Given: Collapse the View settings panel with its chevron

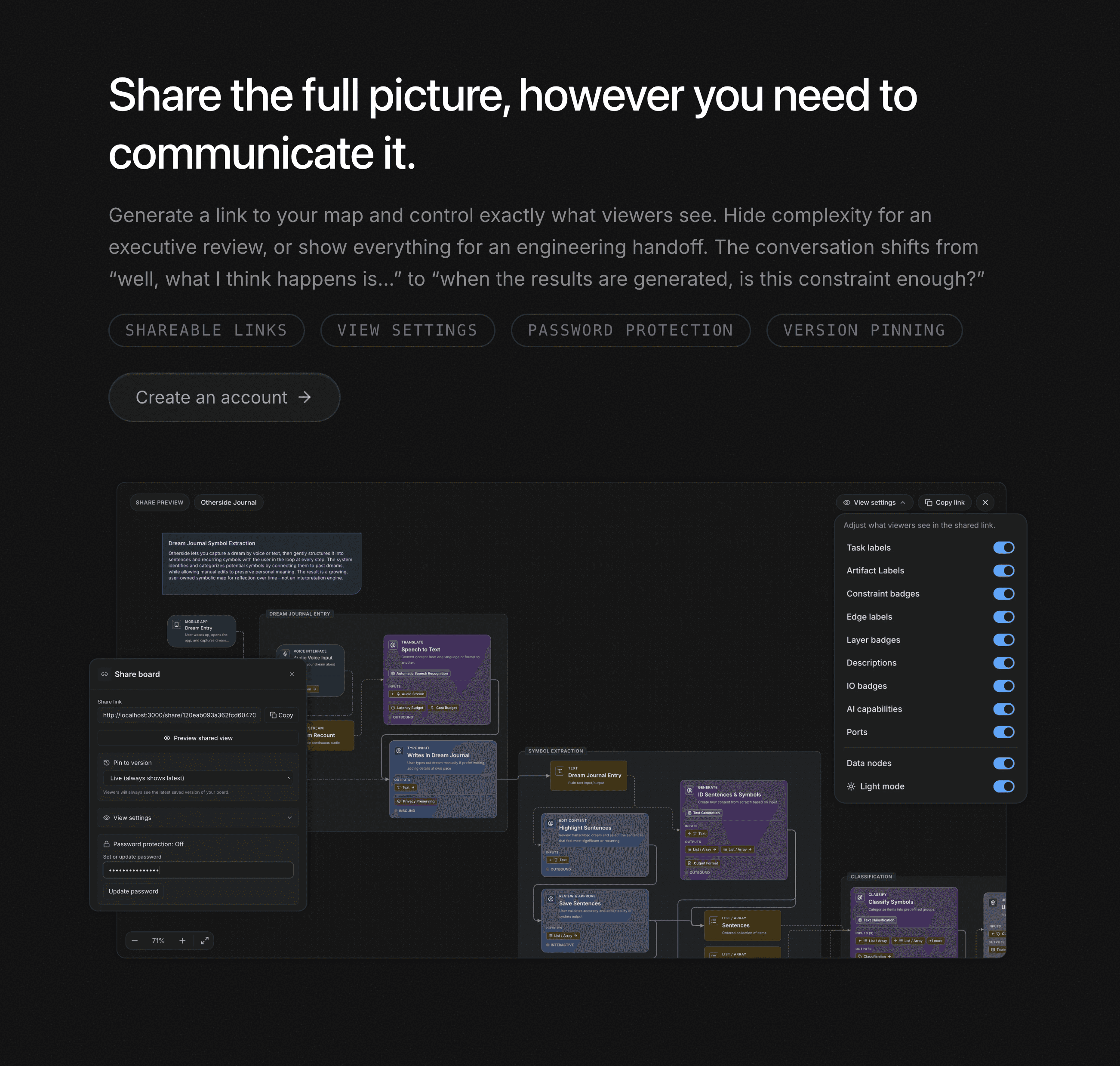Looking at the screenshot, I should [x=904, y=502].
